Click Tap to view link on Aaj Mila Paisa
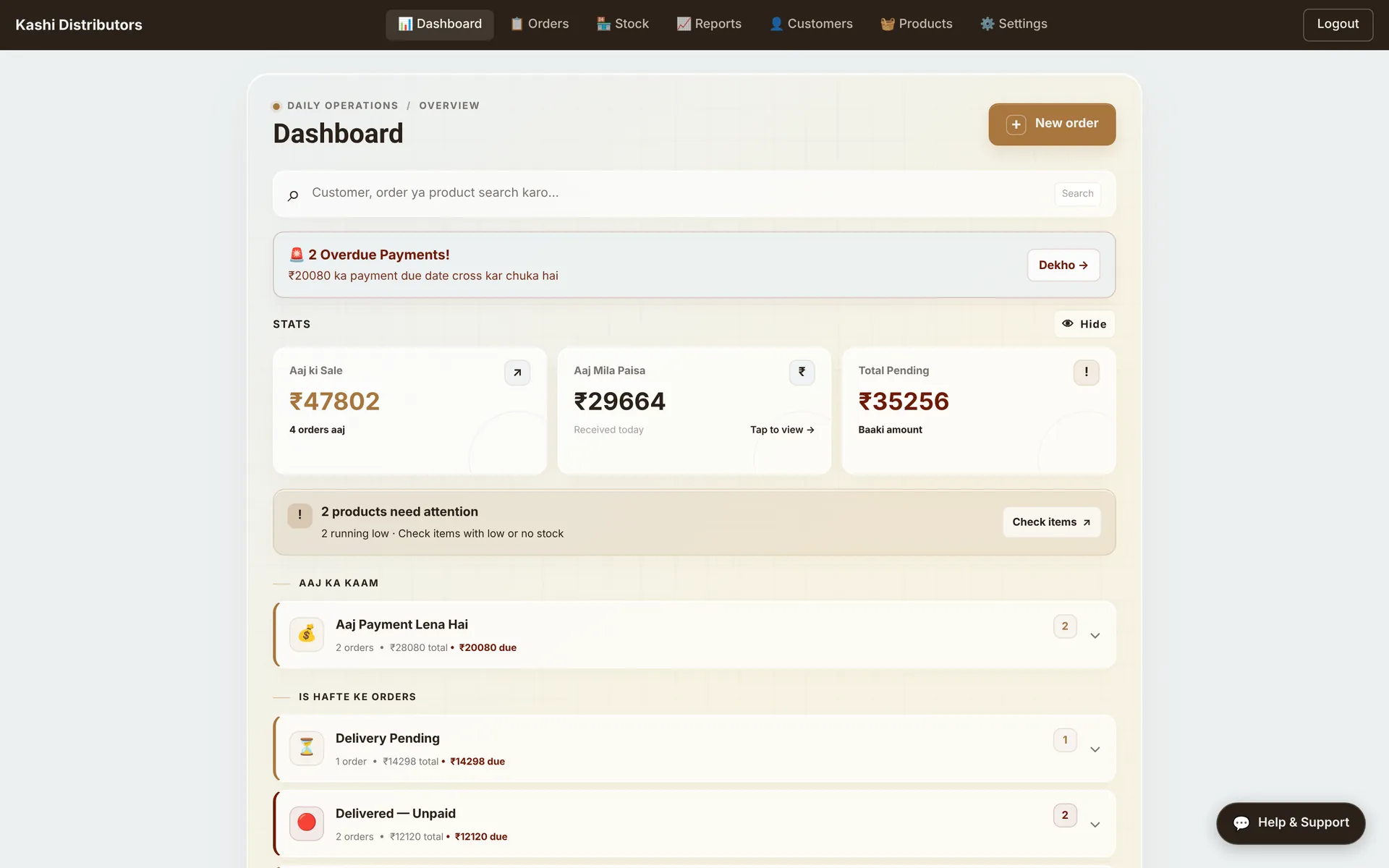The height and width of the screenshot is (868, 1389). point(782,430)
